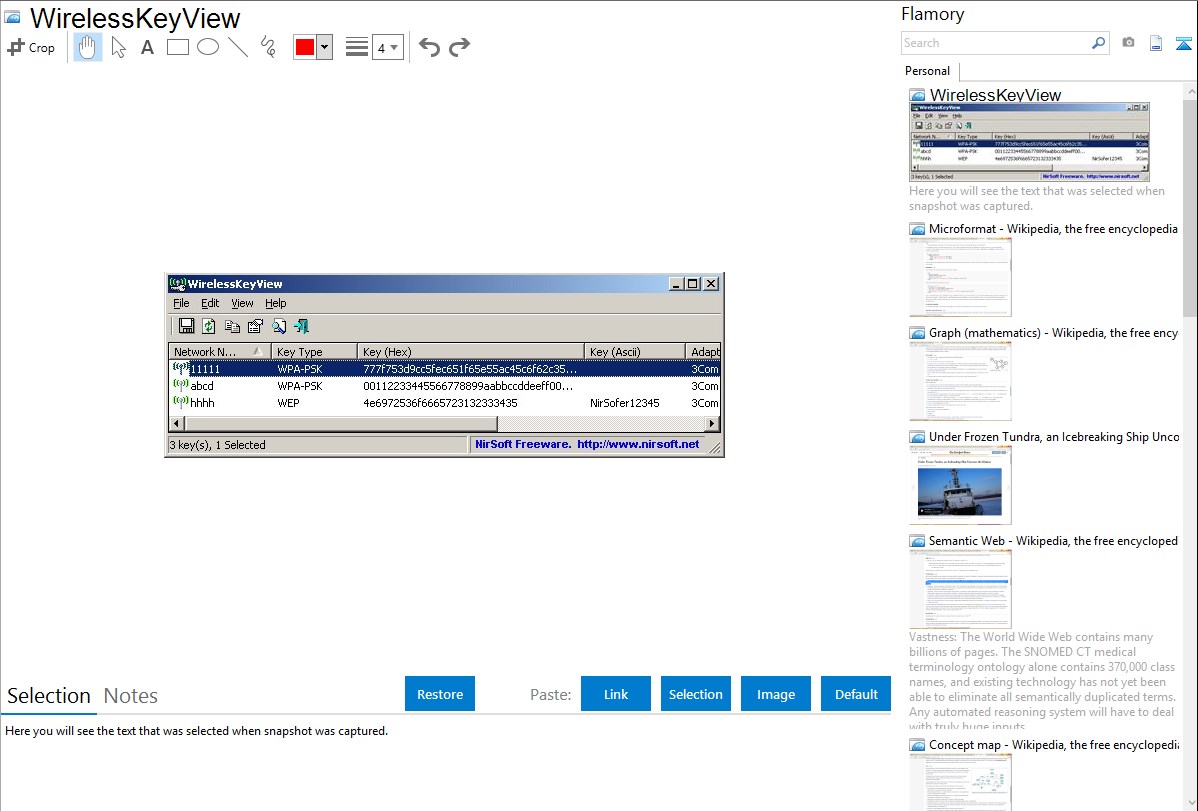The height and width of the screenshot is (811, 1198).
Task: Select the 11111 network row
Action: [444, 369]
